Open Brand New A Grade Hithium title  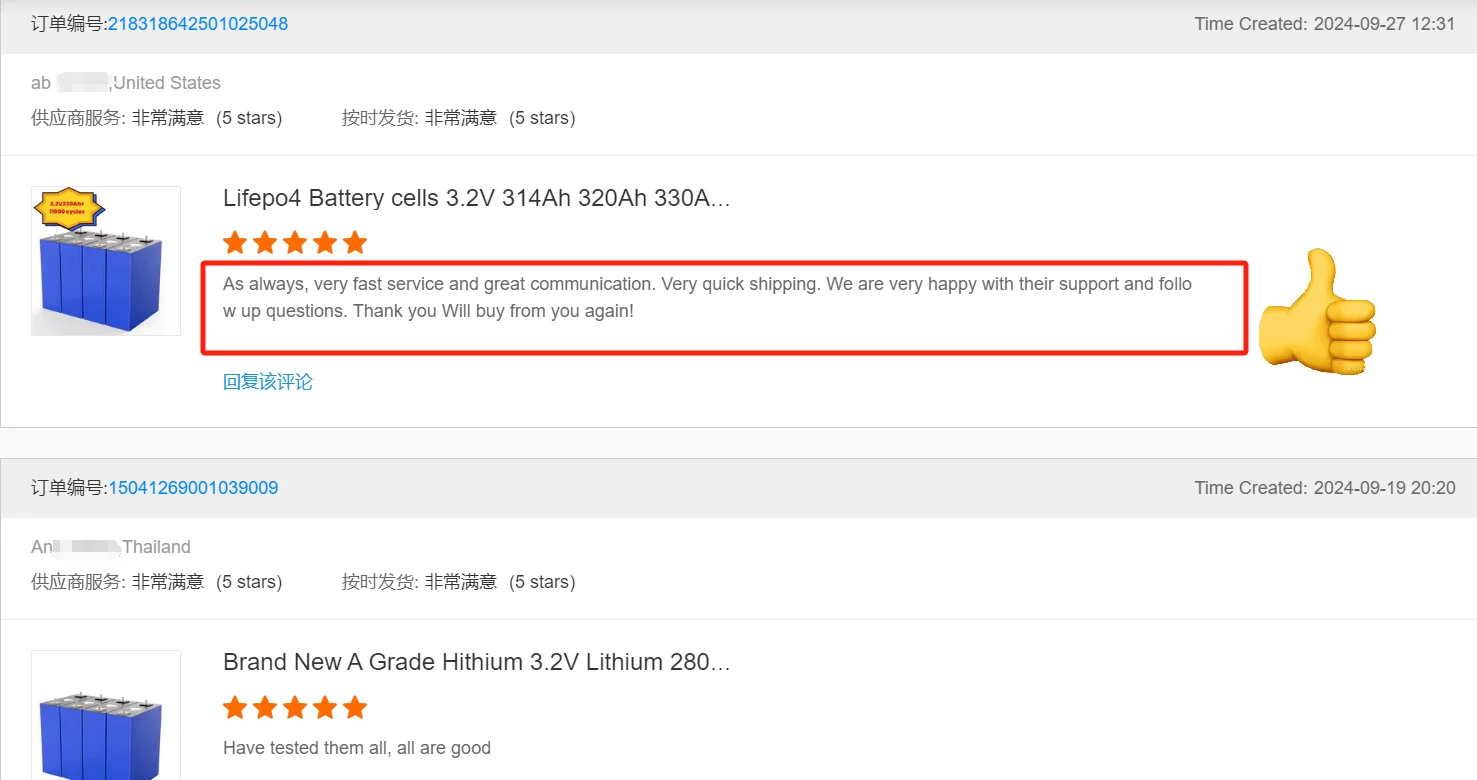pyautogui.click(x=477, y=662)
